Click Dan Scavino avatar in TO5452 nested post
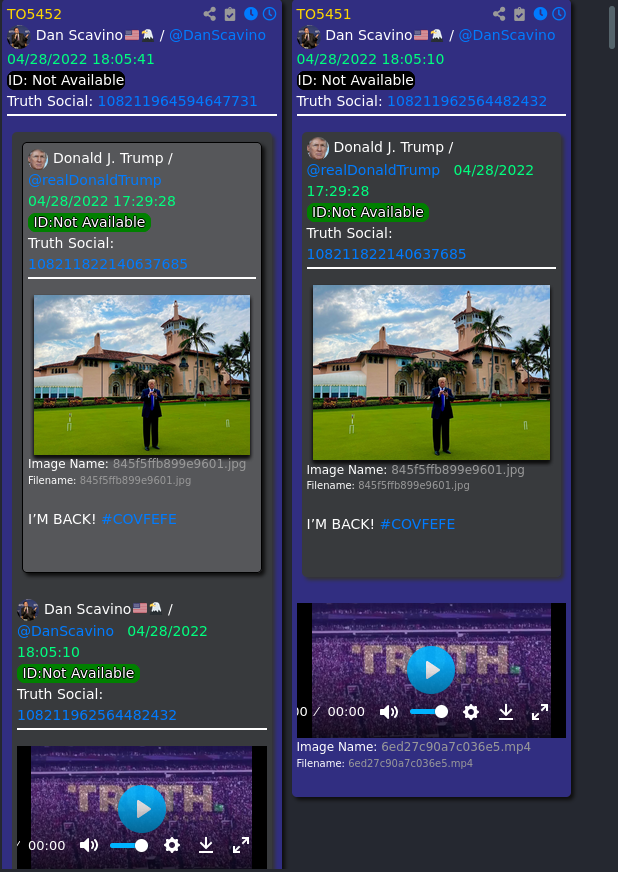This screenshot has height=872, width=618. point(28,610)
